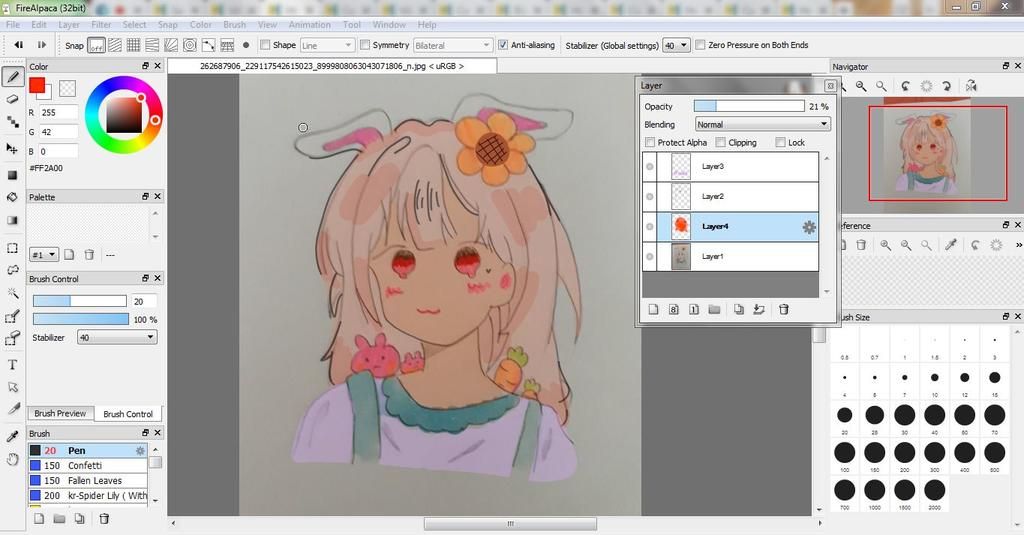Flip view in Navigator panel

point(971,86)
